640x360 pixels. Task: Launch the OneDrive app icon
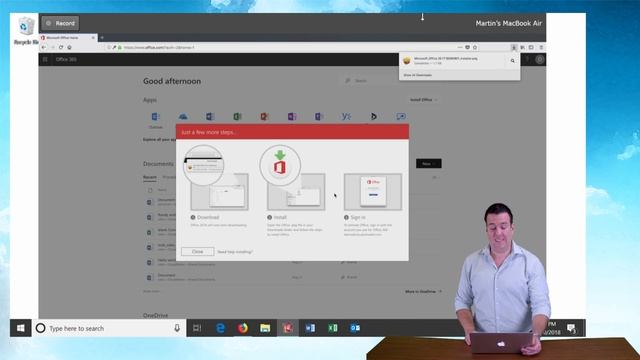(183, 117)
